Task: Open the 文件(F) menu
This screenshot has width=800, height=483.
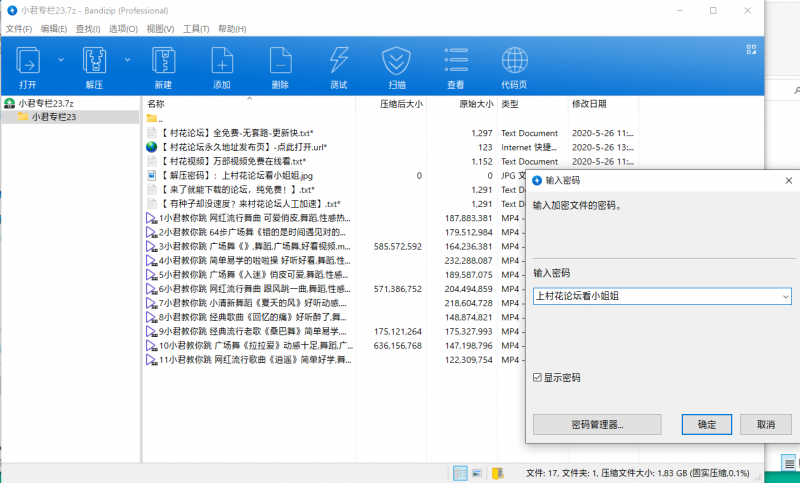Action: (19, 28)
